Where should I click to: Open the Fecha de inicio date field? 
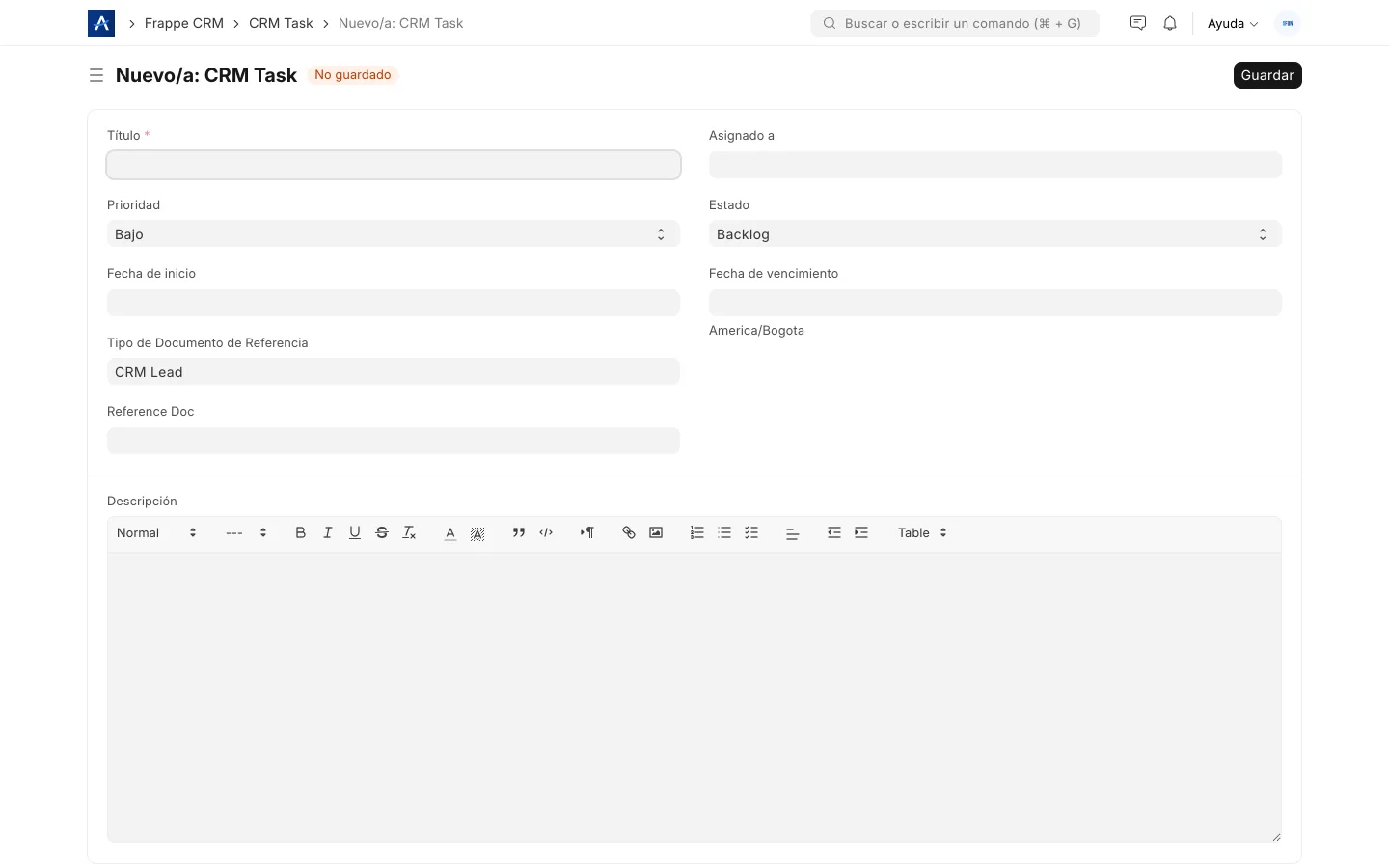point(394,303)
